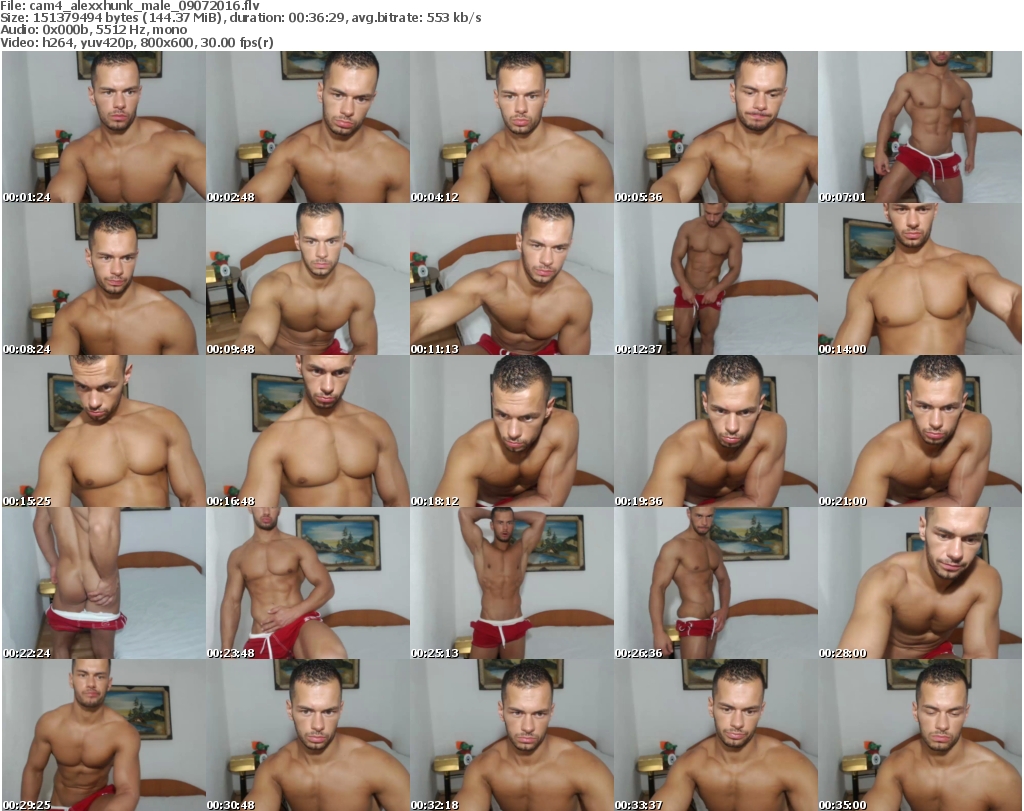Click the 'Video: h264, yuv420p' line
Viewport: 1024px width, 811px height.
136,42
